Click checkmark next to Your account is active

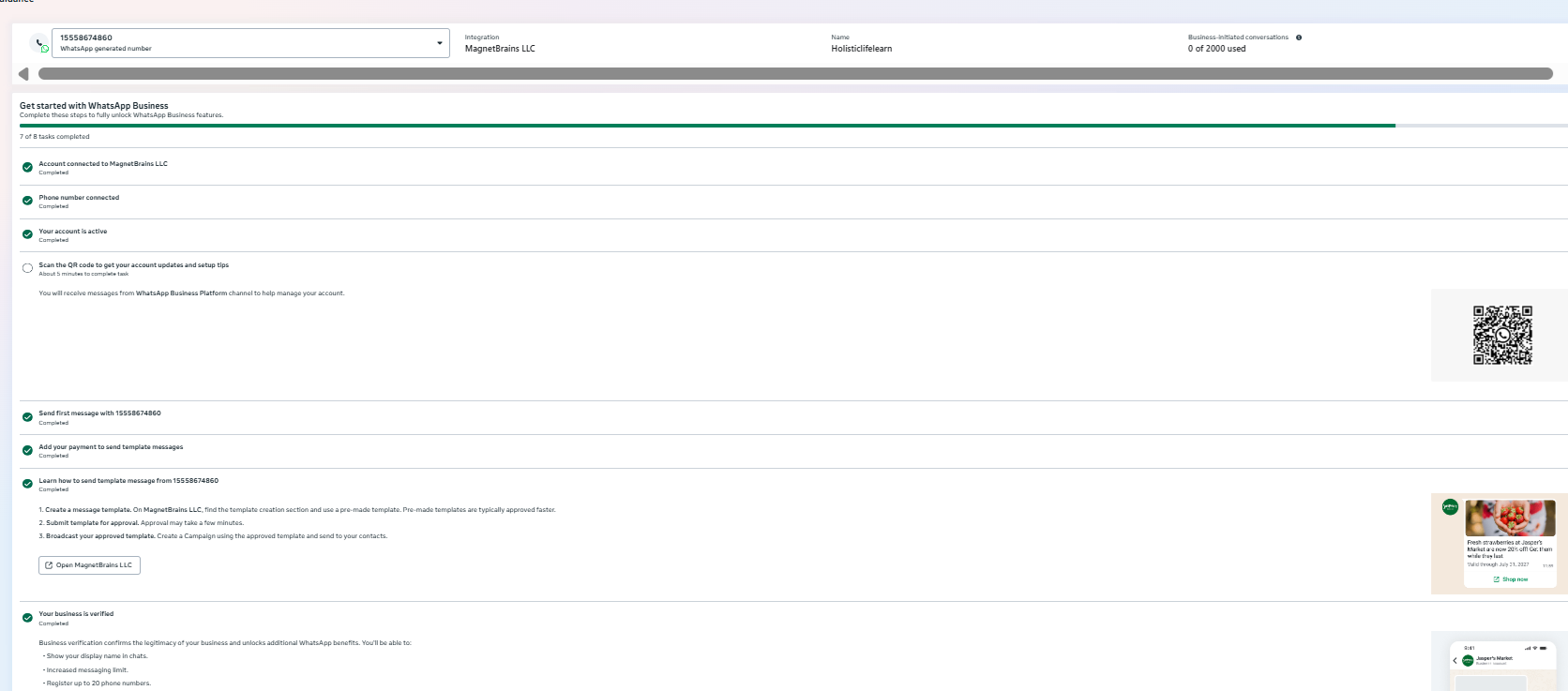click(27, 234)
